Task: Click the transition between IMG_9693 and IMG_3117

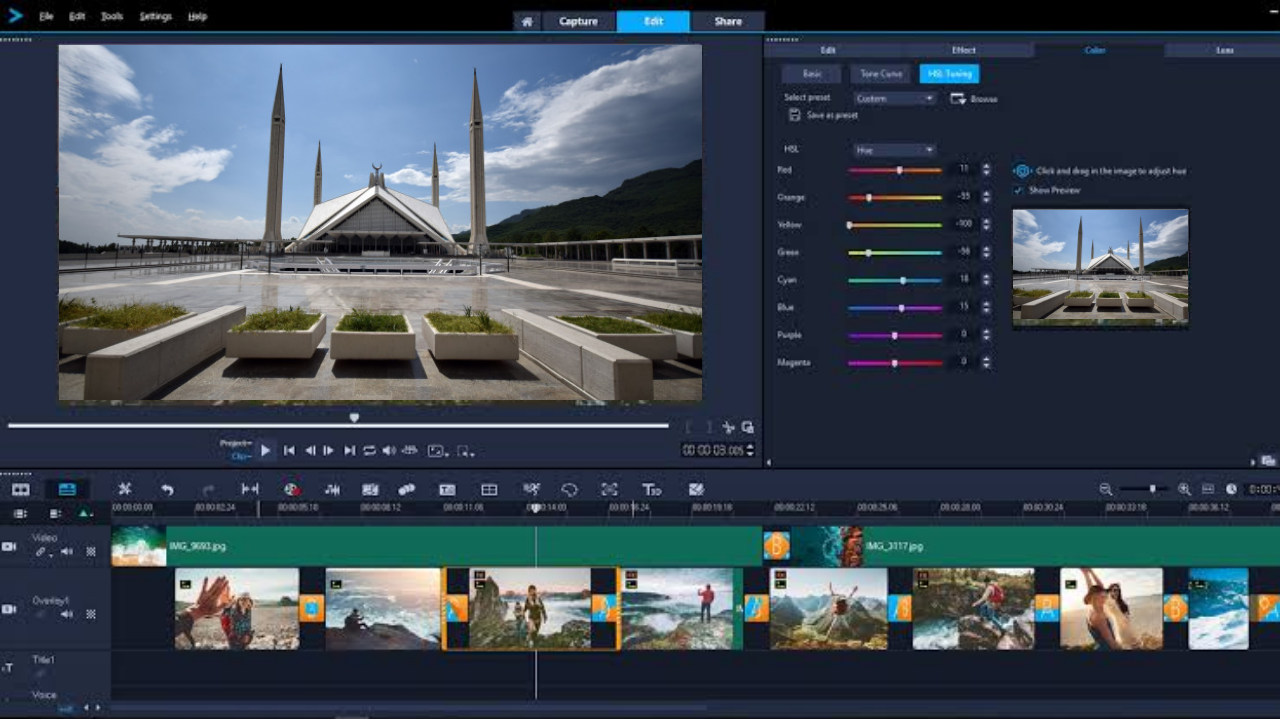Action: tap(777, 546)
